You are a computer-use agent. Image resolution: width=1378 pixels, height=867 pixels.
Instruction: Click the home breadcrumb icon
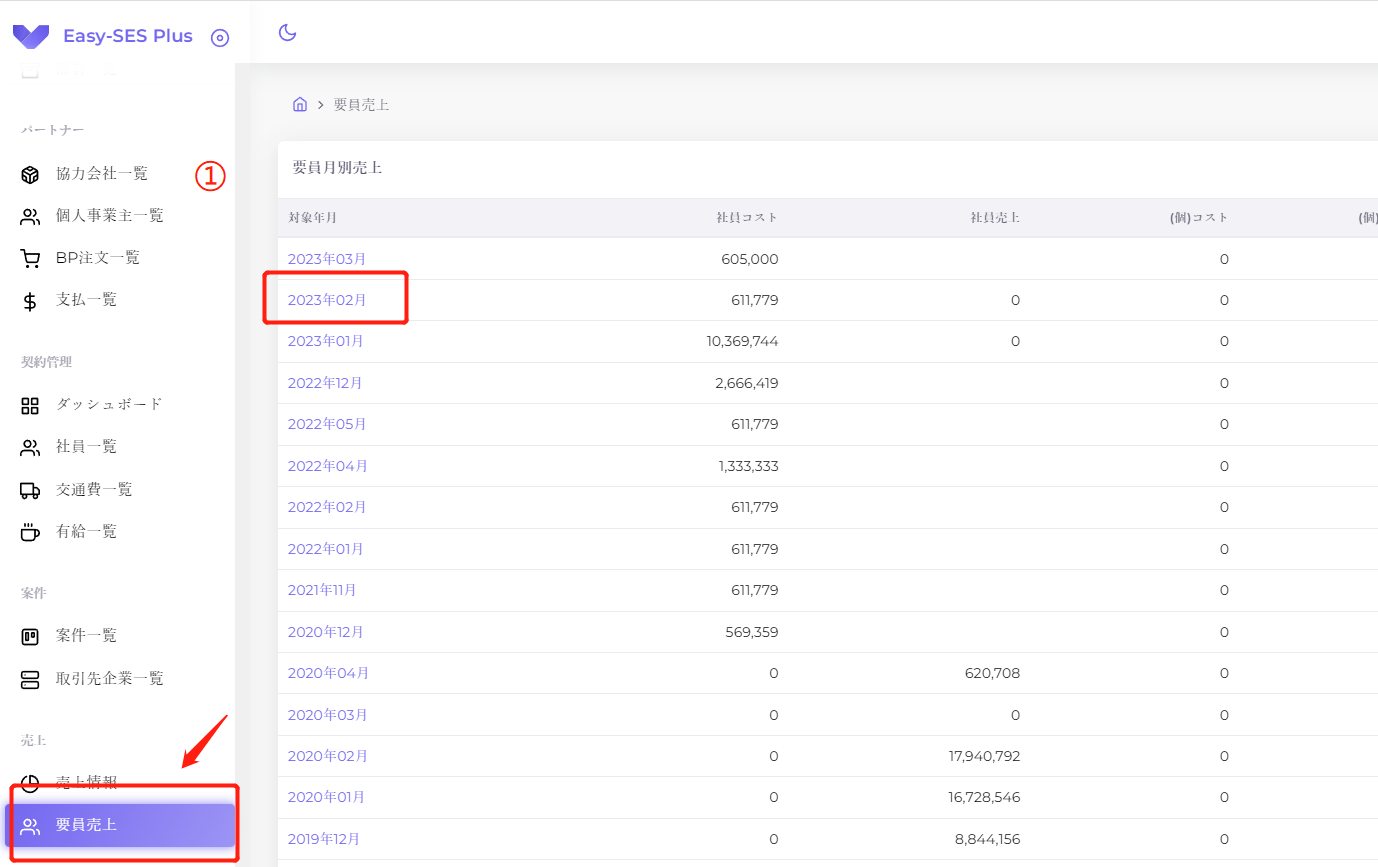pyautogui.click(x=299, y=105)
